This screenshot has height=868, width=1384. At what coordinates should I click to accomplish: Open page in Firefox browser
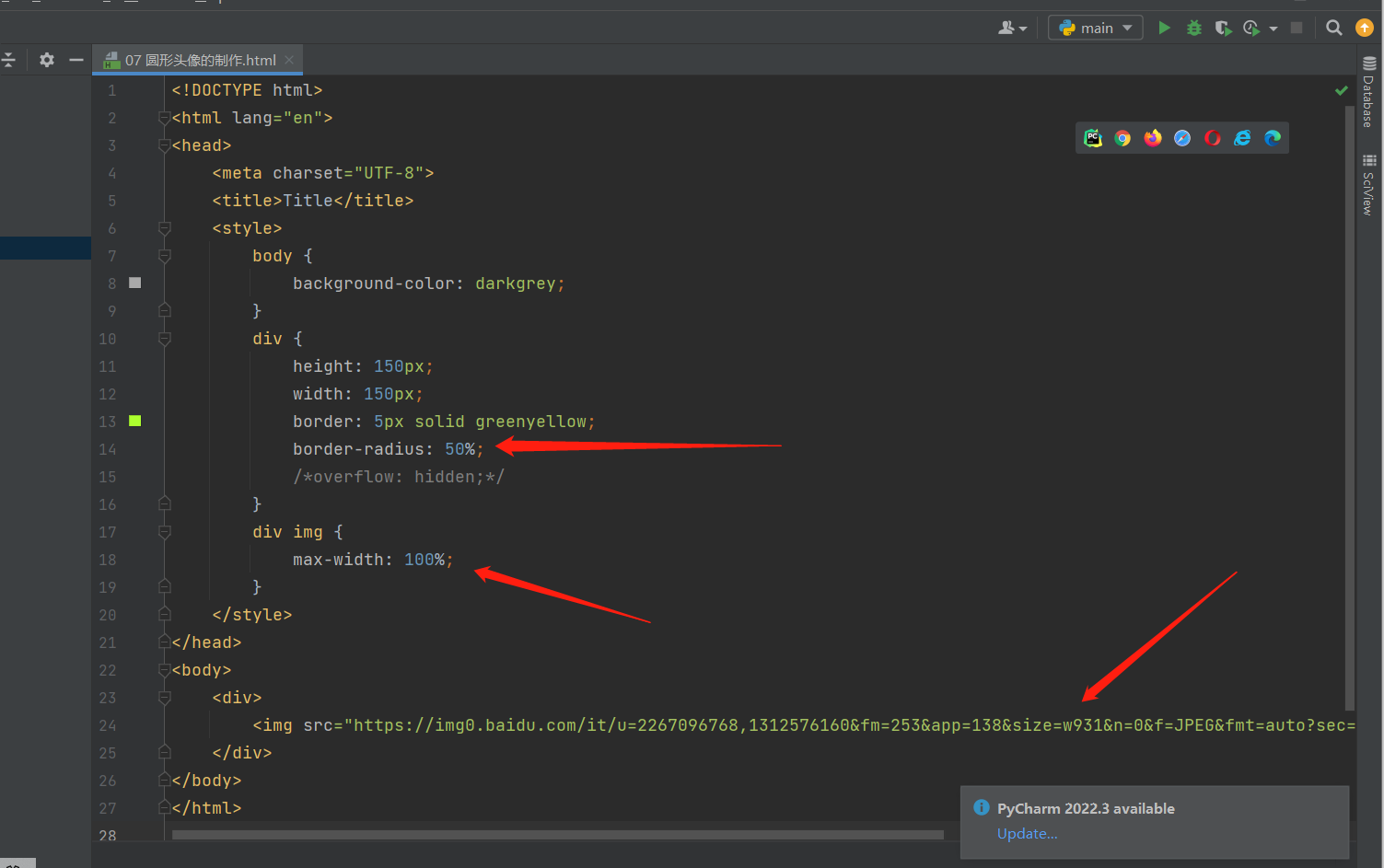1153,138
